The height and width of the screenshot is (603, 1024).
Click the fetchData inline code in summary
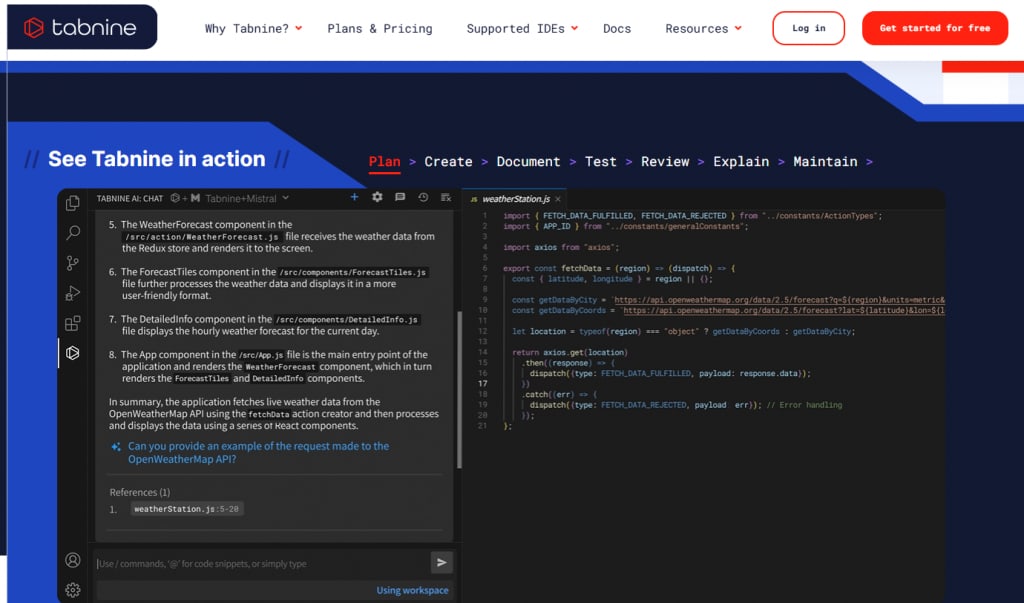click(x=268, y=414)
